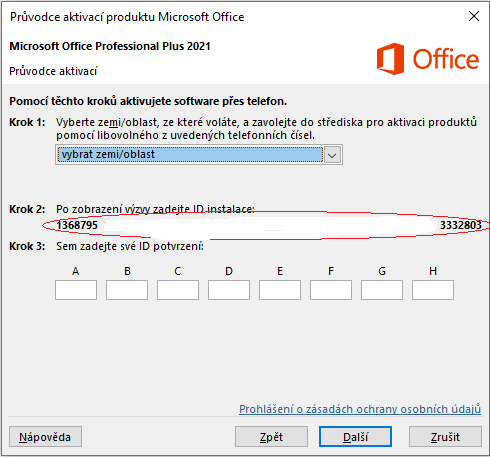This screenshot has height=457, width=490.
Task: Click the Office wordmark text
Action: coord(446,59)
